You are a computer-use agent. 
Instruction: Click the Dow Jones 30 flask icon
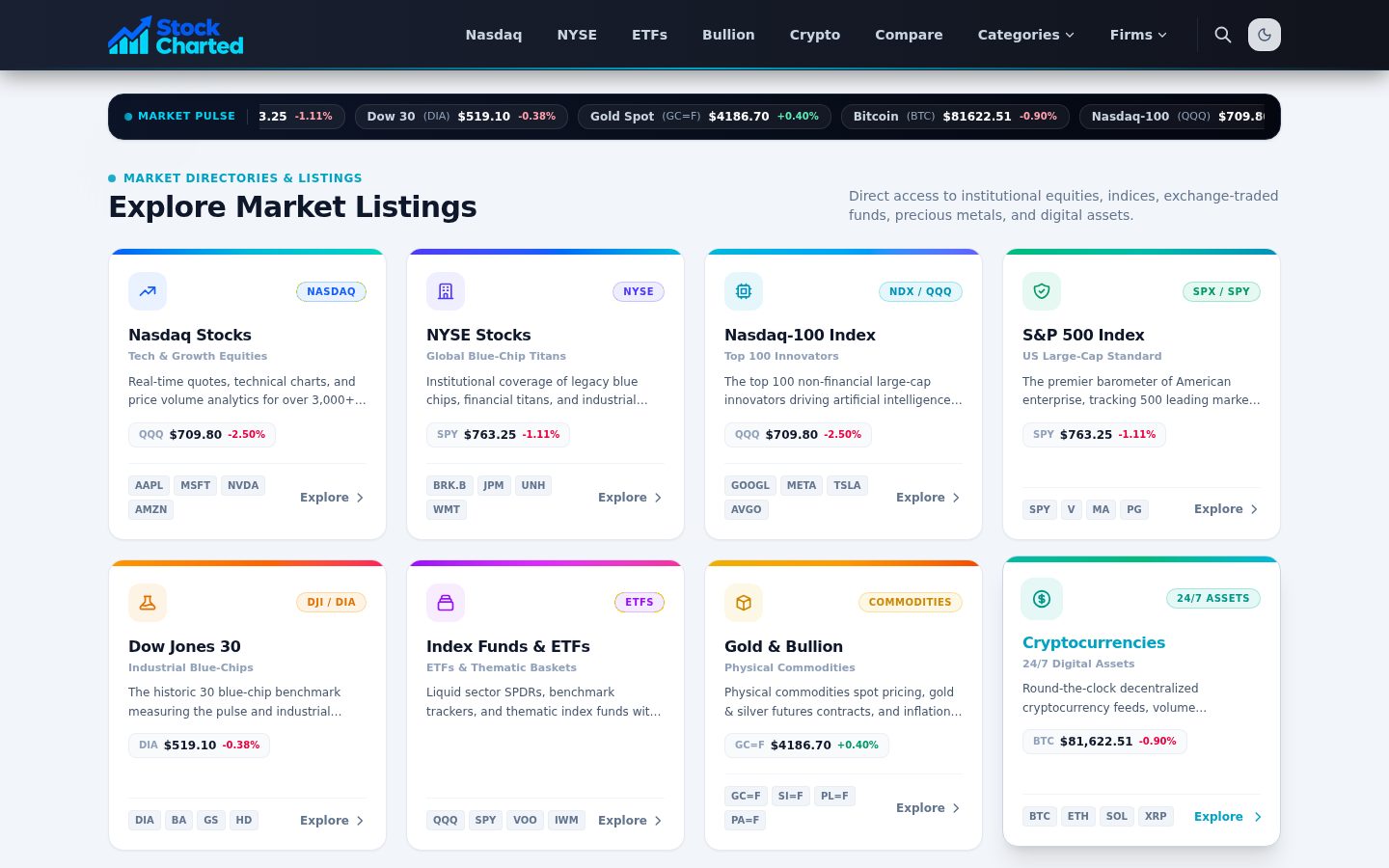(x=148, y=603)
